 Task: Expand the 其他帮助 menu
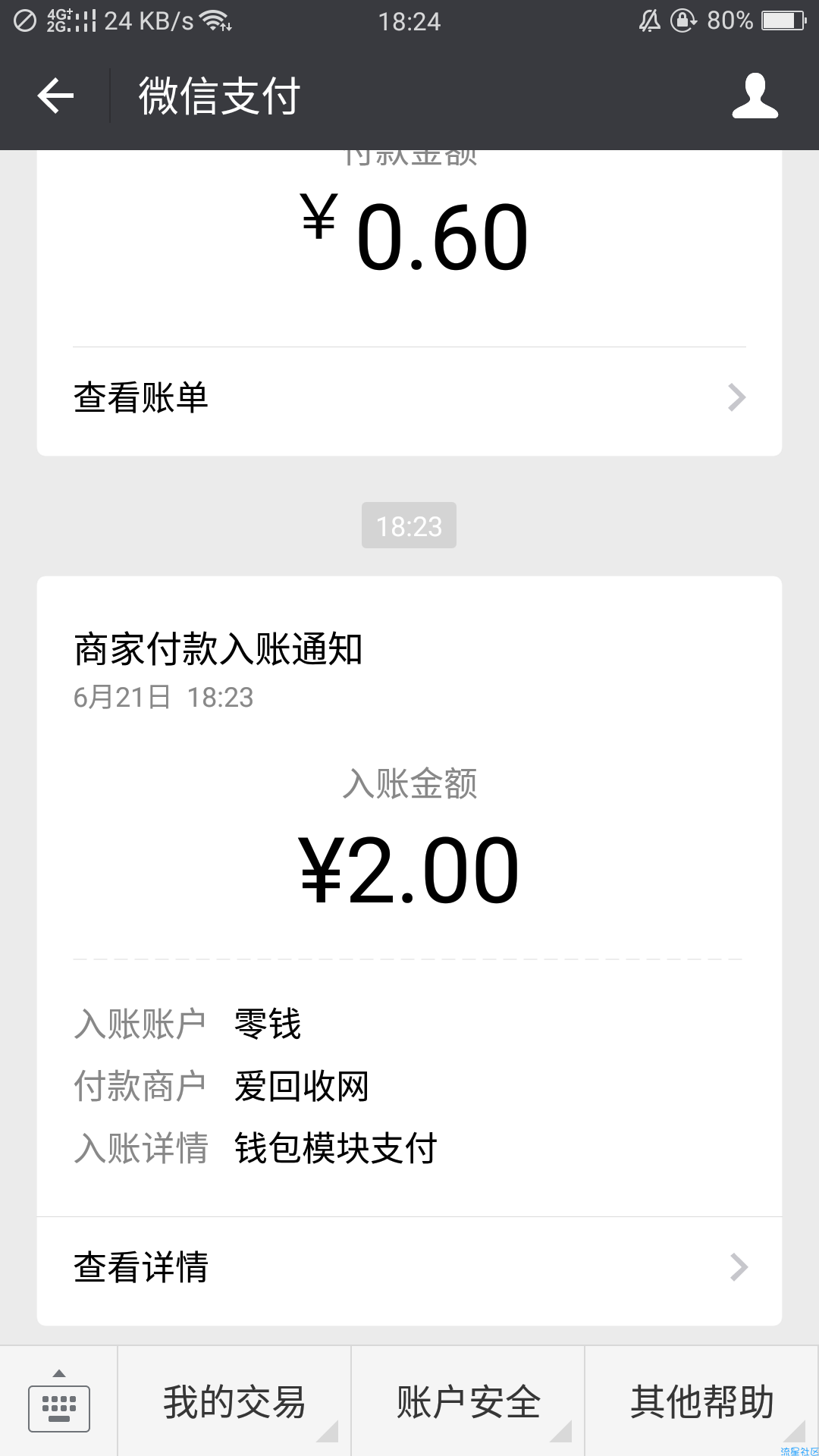pos(701,1401)
